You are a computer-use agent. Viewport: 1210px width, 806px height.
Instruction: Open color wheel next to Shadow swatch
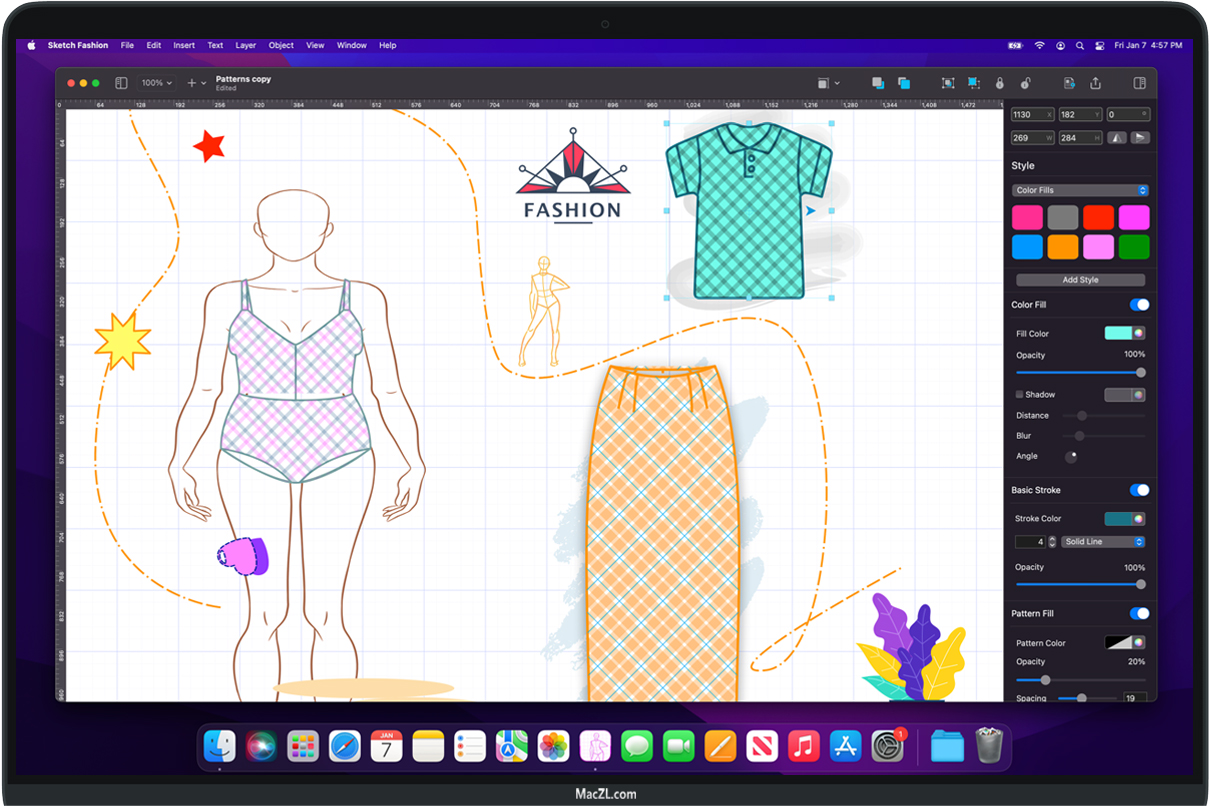coord(1138,395)
